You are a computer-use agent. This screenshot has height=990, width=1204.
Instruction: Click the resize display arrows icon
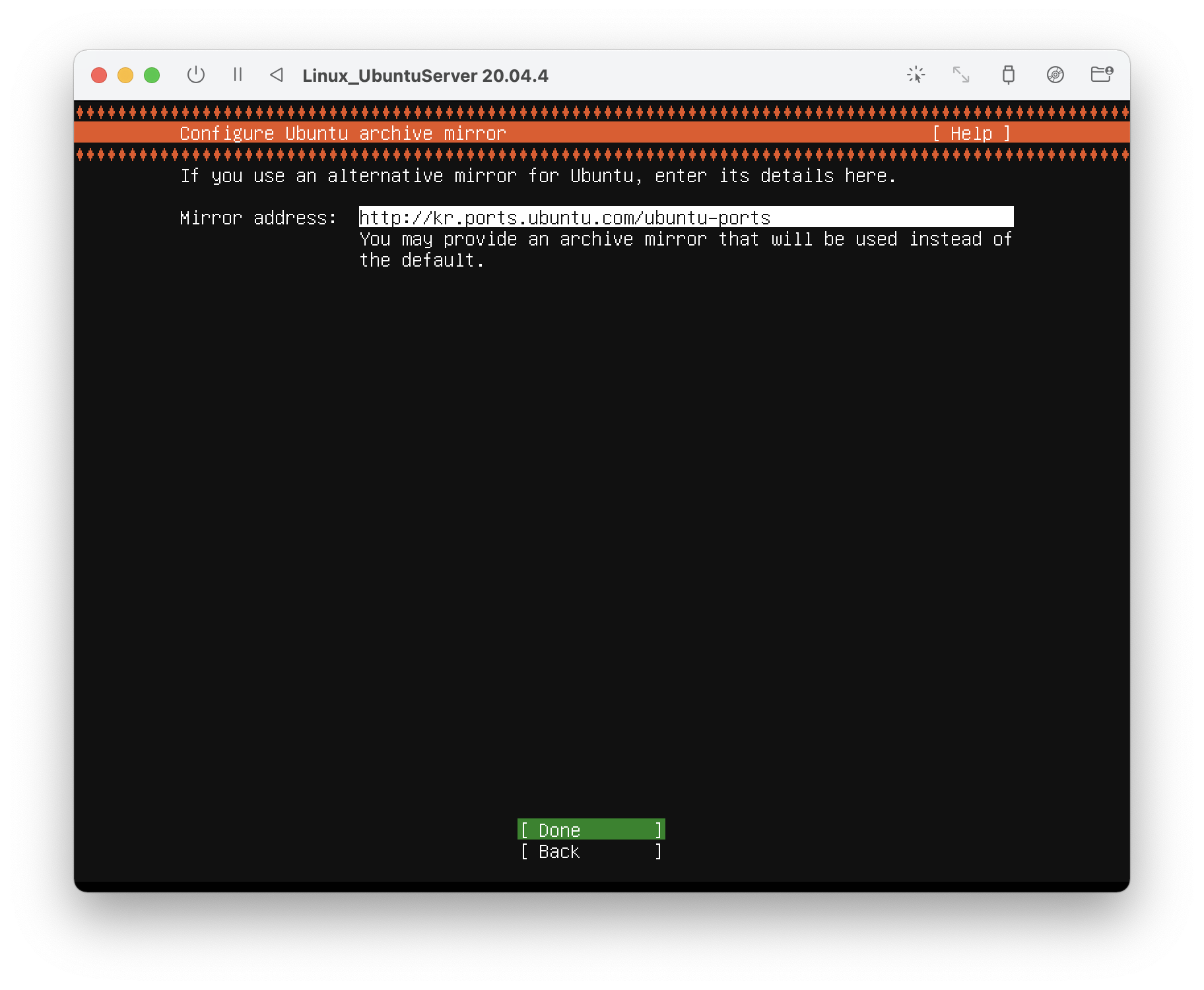961,75
